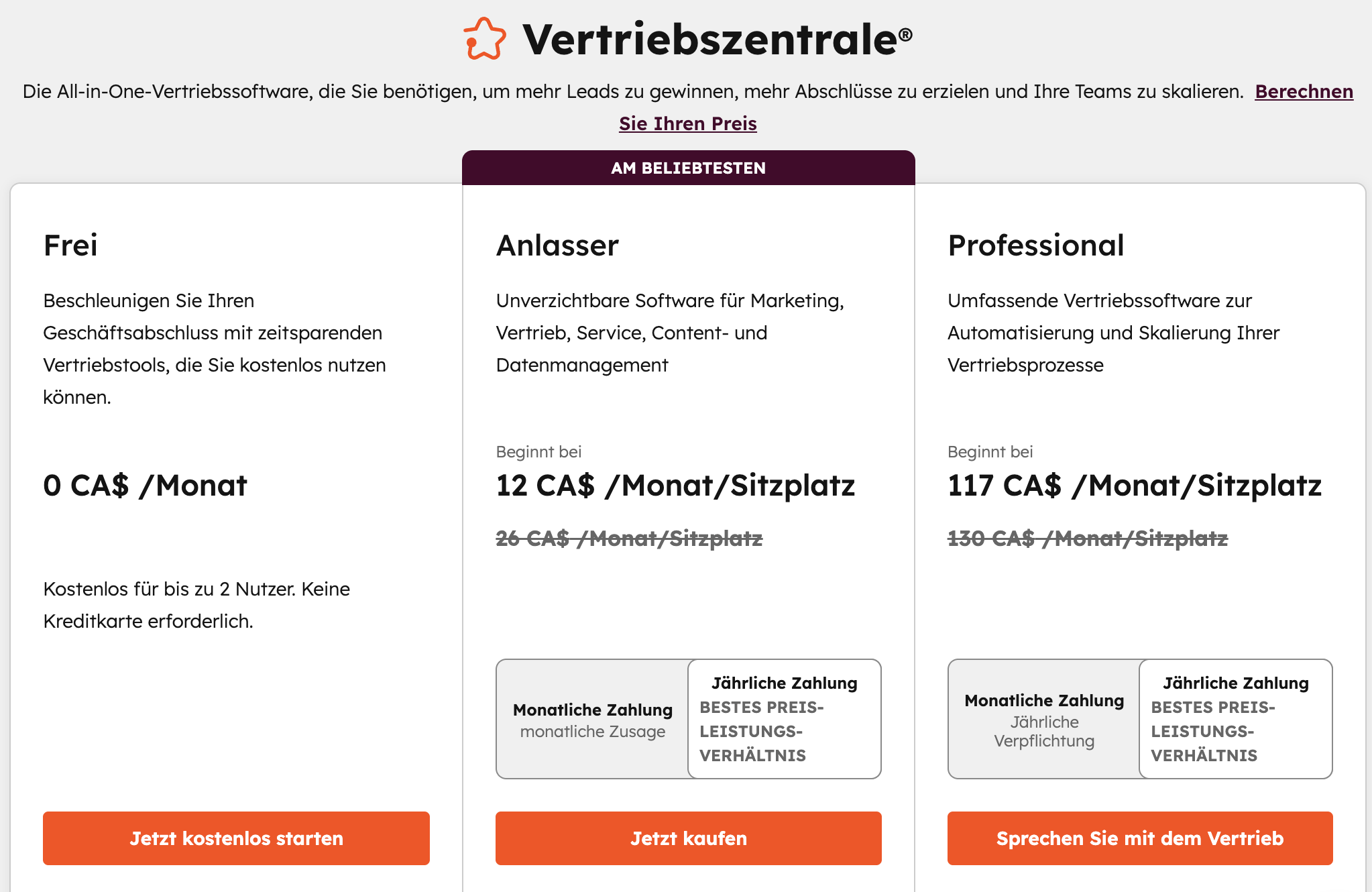1372x892 pixels.
Task: Click the 117 CA$ per month price
Action: pyautogui.click(x=1132, y=485)
